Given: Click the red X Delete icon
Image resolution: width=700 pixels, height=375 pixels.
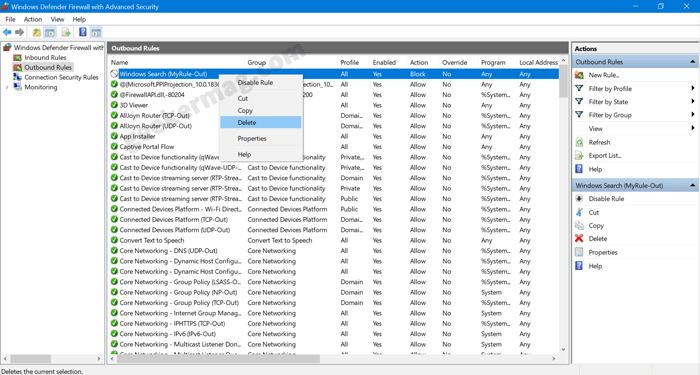Looking at the screenshot, I should [x=579, y=238].
